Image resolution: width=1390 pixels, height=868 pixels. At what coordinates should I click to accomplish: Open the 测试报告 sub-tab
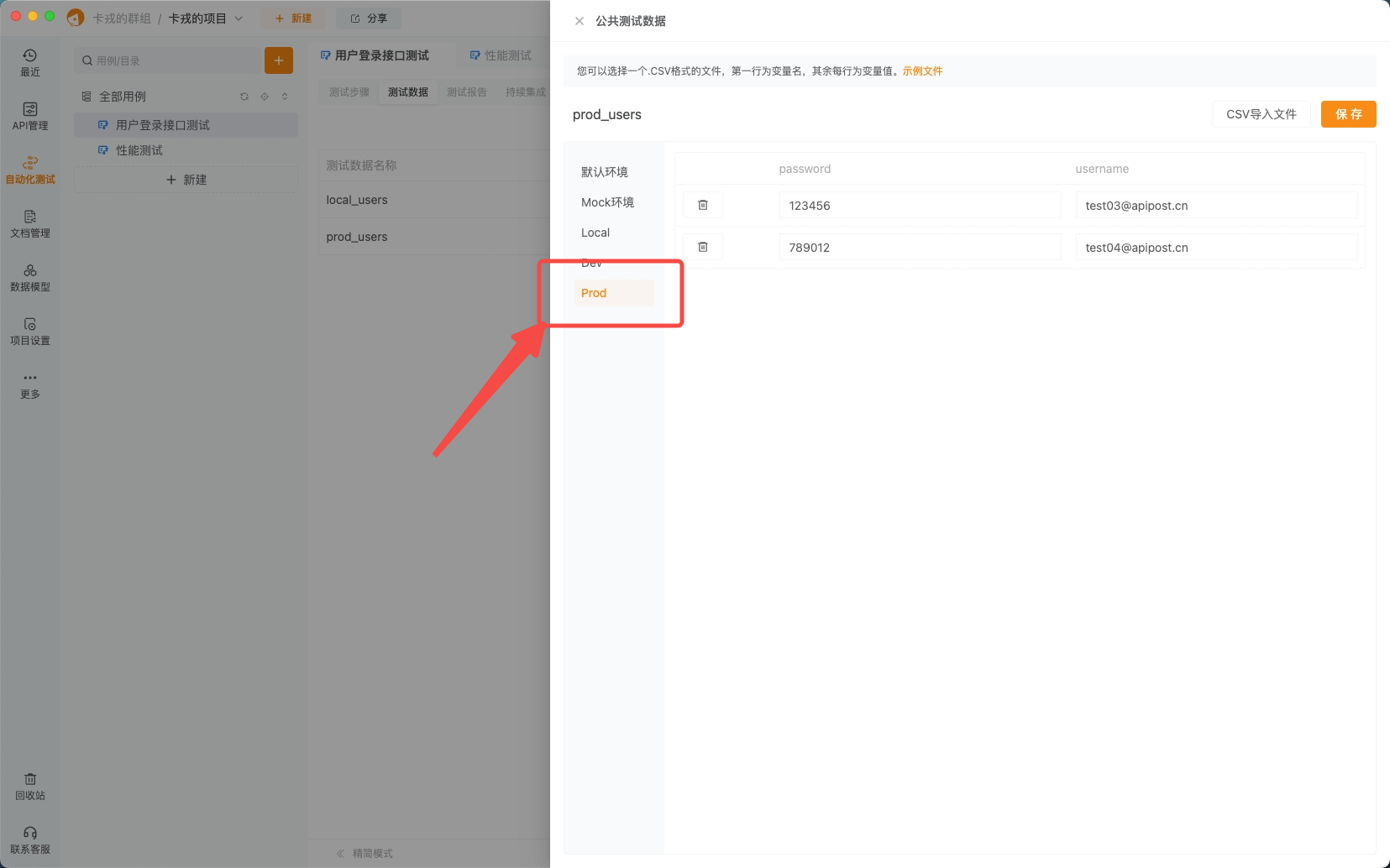tap(467, 92)
